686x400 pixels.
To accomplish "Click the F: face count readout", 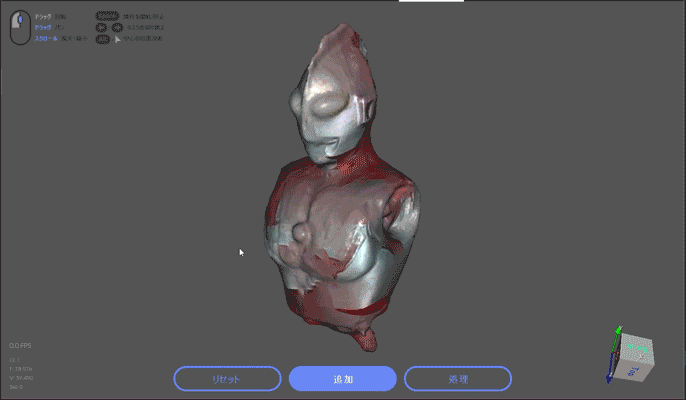I will coord(21,369).
